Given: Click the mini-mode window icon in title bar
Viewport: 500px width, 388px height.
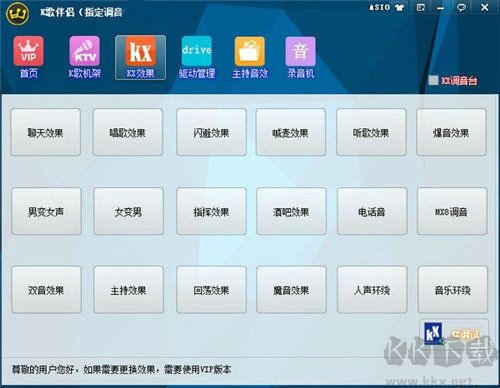Looking at the screenshot, I should [421, 7].
